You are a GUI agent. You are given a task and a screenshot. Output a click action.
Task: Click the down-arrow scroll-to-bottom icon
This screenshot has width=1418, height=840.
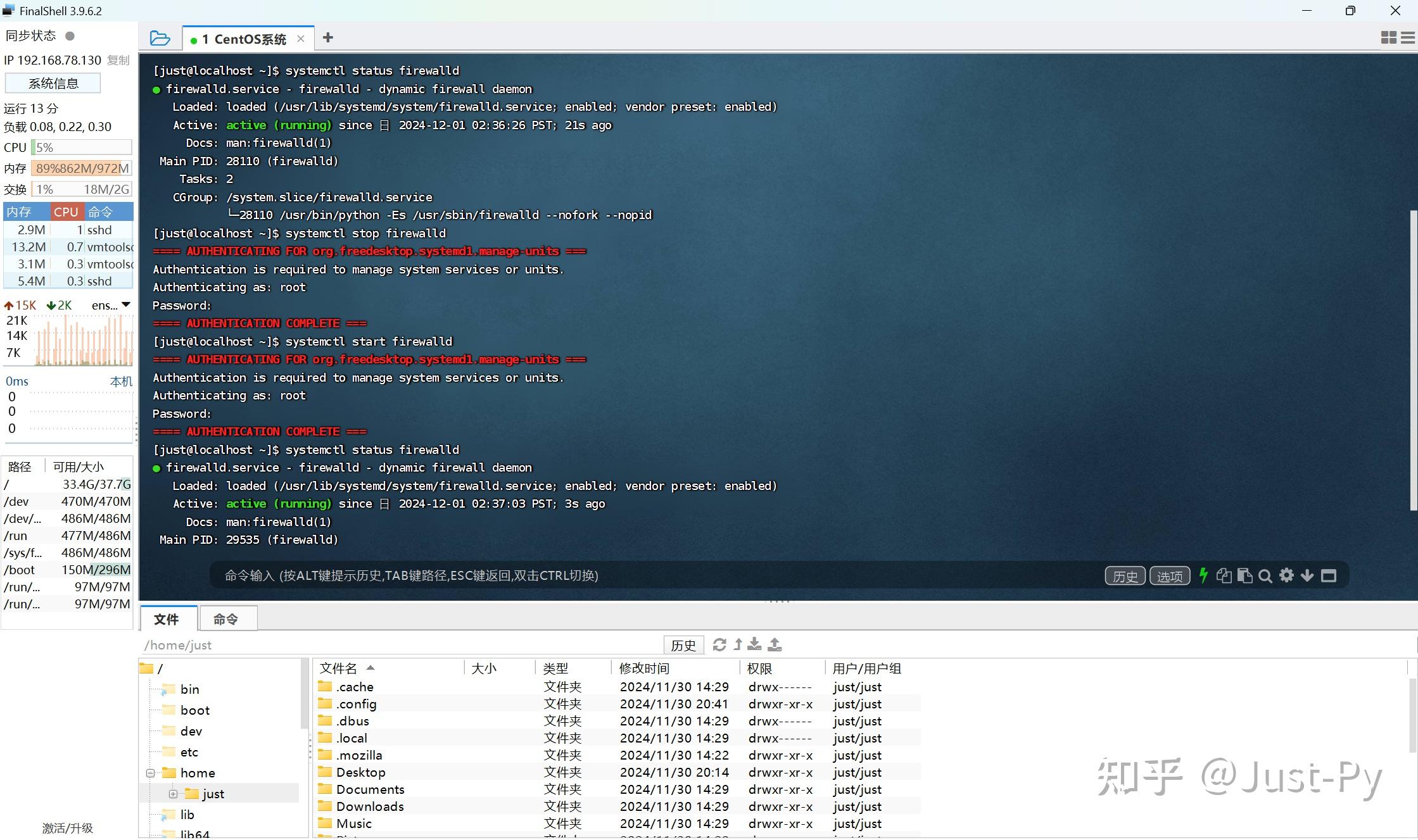(1307, 575)
